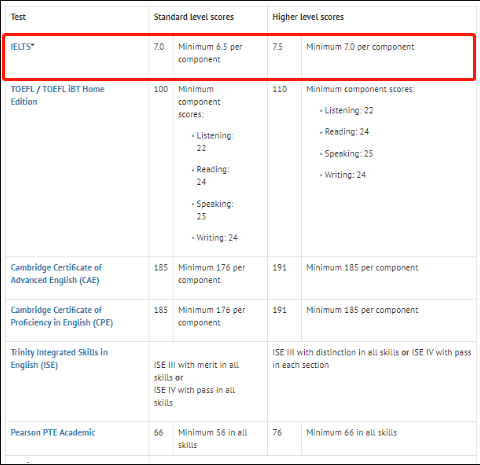This screenshot has width=480, height=465.
Task: Select CAE higher score 191
Action: (x=279, y=267)
